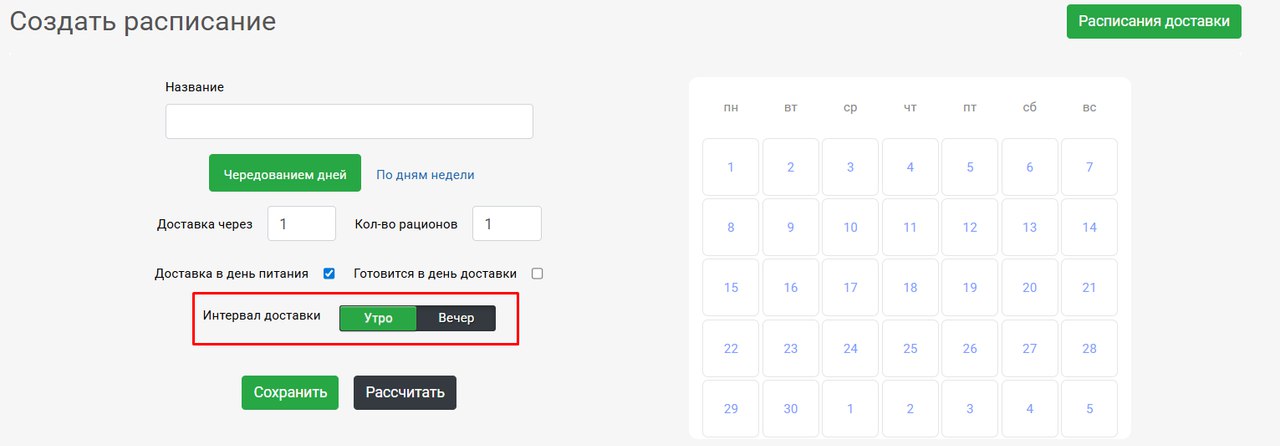Pick day 10 in the calendar

click(850, 227)
